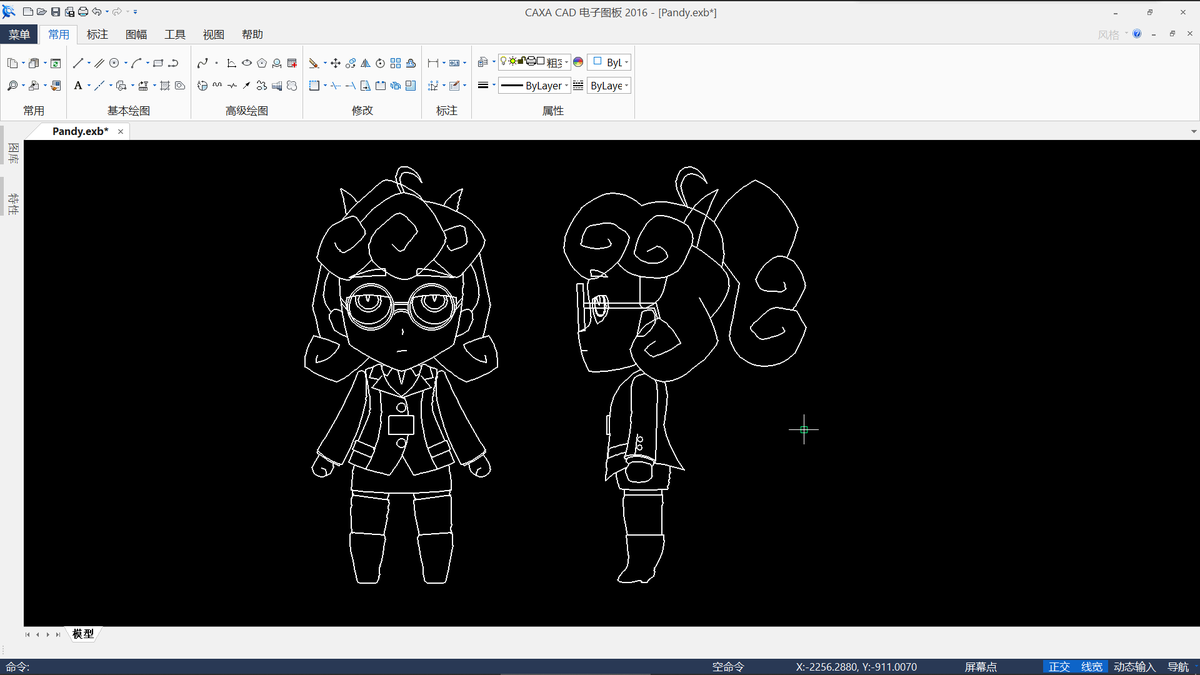Select the Pandy.exb document tab
The height and width of the screenshot is (675, 1200).
(80, 131)
